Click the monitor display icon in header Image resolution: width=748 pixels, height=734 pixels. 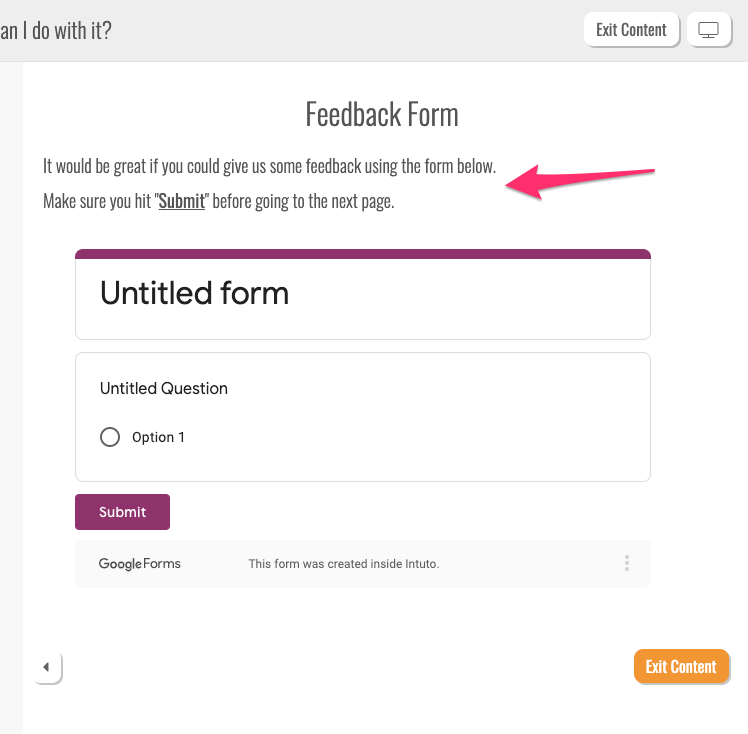[x=709, y=30]
